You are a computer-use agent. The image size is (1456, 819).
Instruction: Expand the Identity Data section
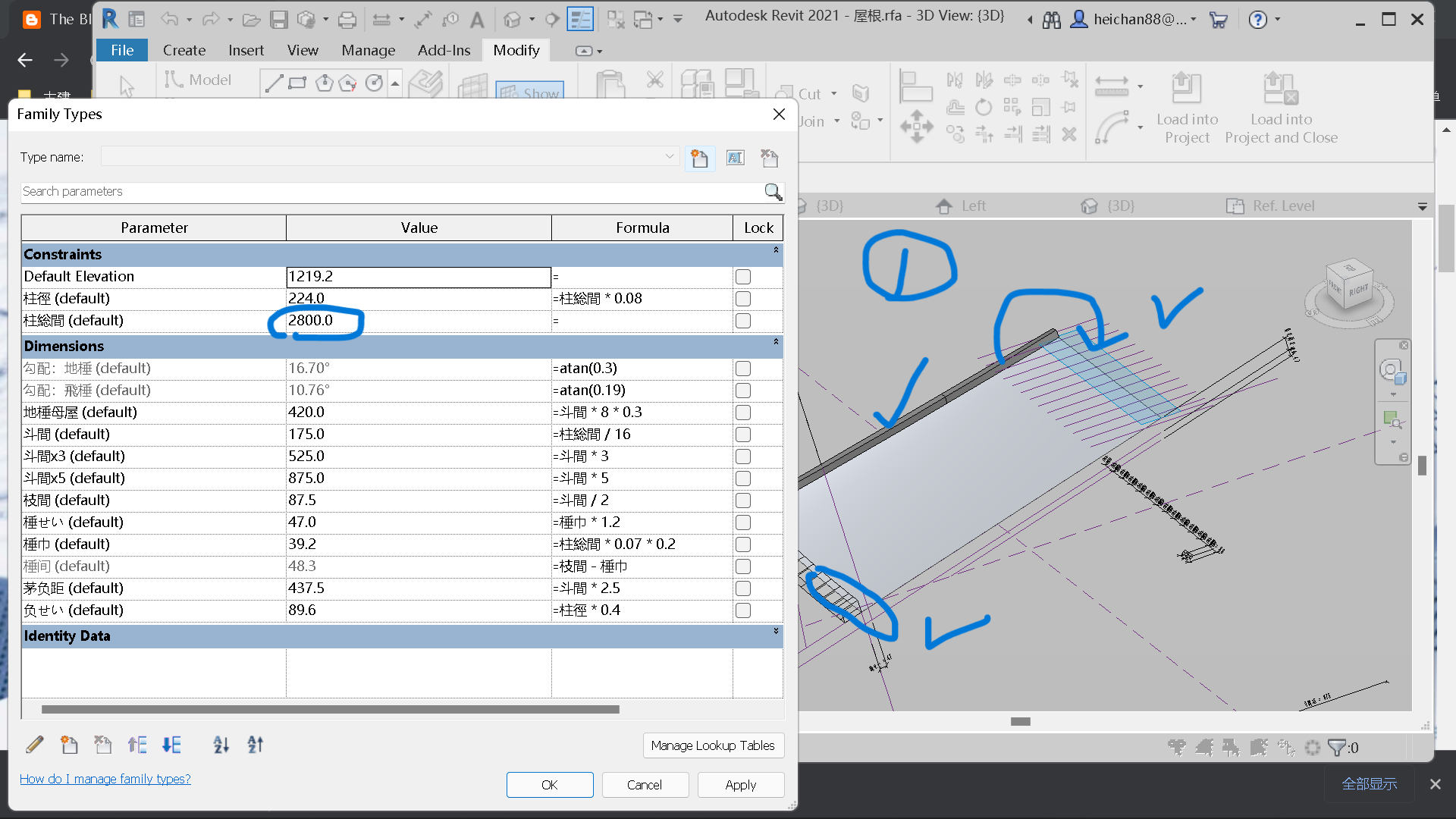[774, 631]
